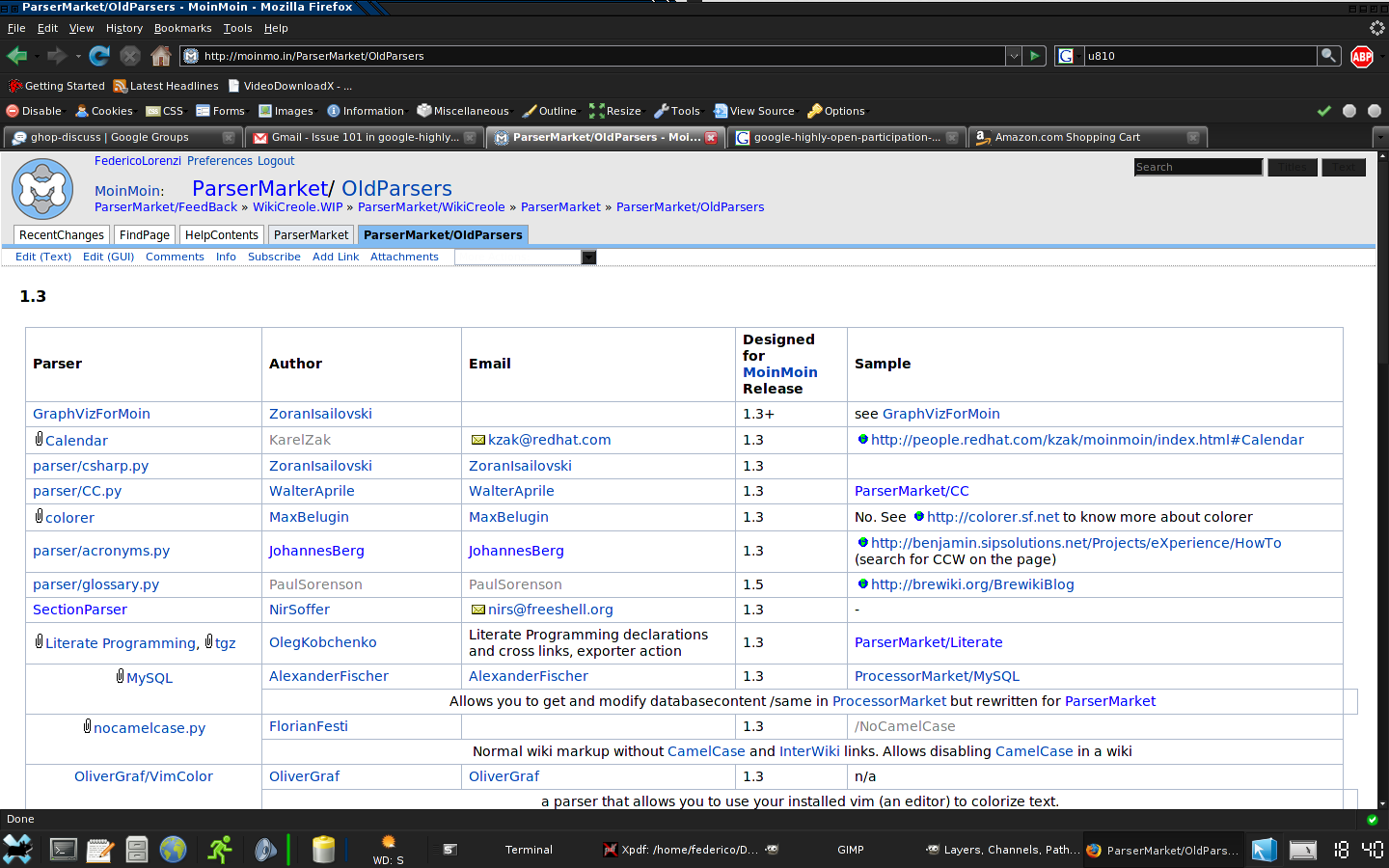
Task: Open the wiki page actions dropdown
Action: [x=588, y=258]
